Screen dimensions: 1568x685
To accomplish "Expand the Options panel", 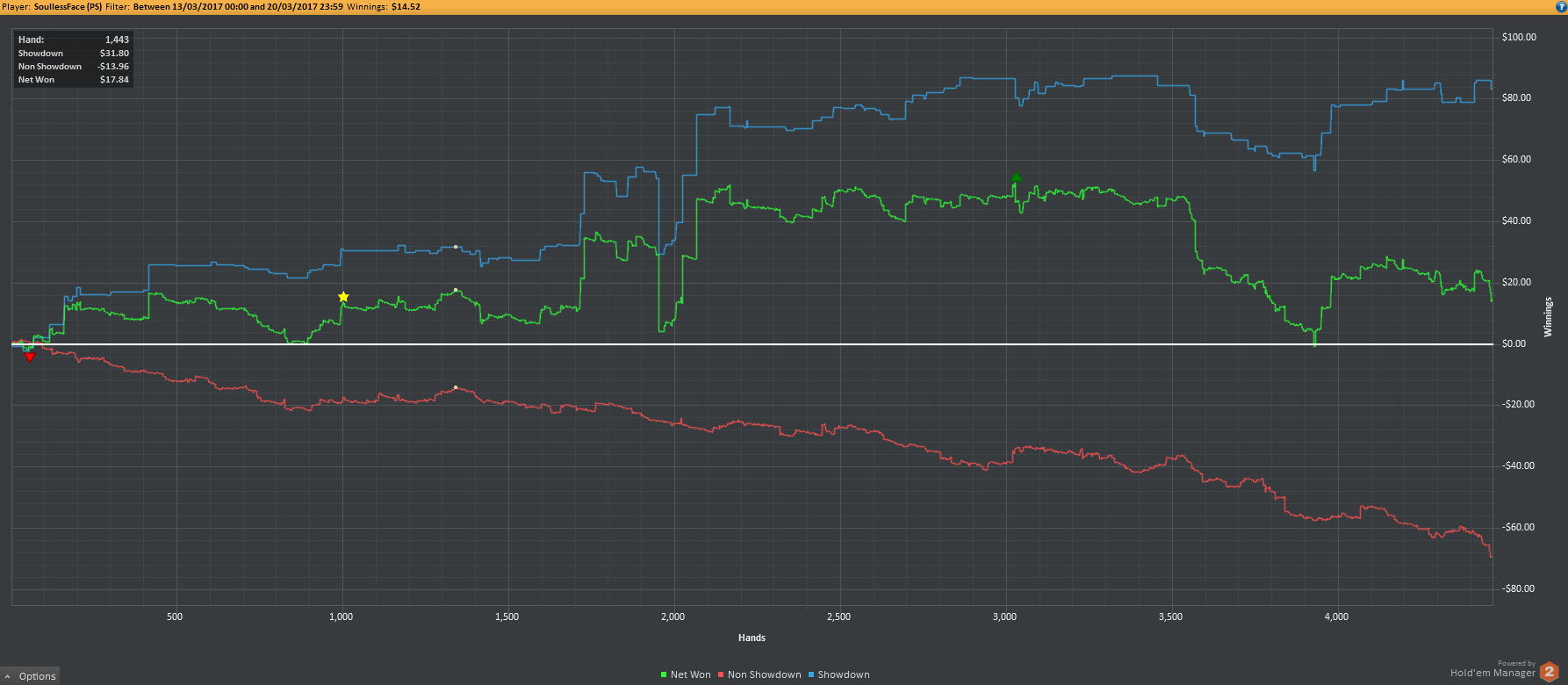I will 31,675.
